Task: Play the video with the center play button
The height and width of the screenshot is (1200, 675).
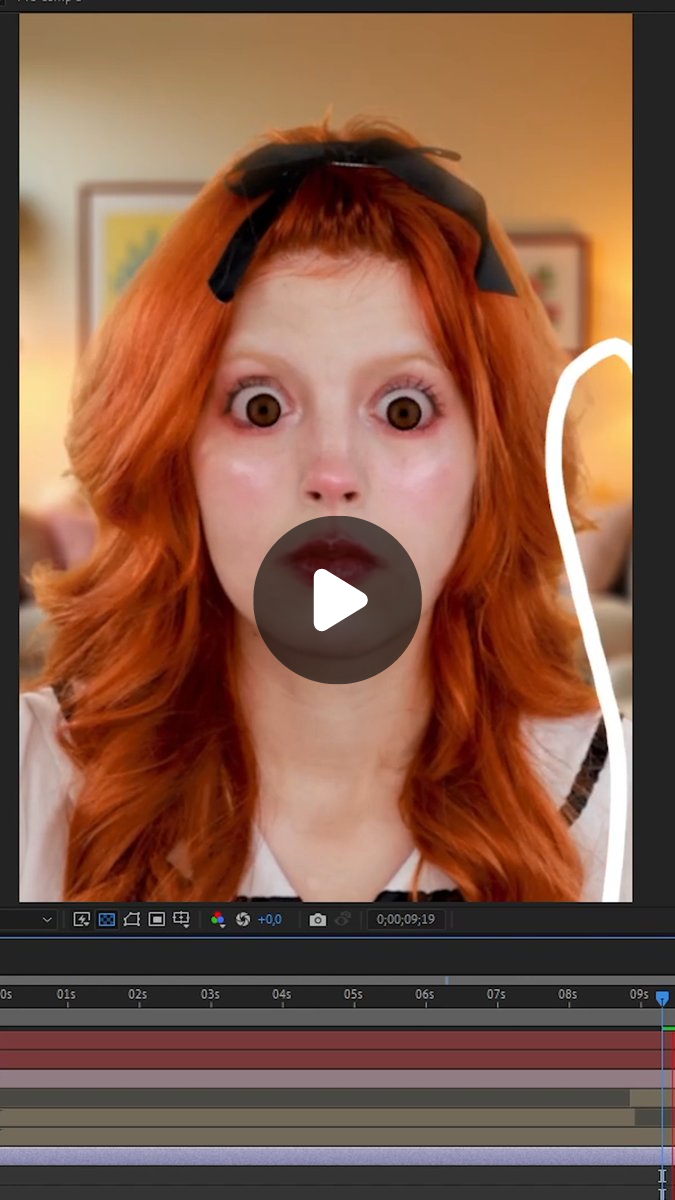Action: [337, 600]
